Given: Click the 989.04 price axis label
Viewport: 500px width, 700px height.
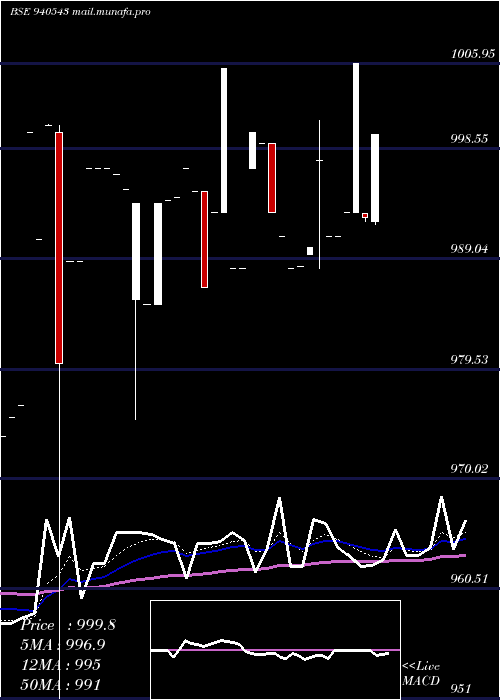Looking at the screenshot, I should 469,249.
